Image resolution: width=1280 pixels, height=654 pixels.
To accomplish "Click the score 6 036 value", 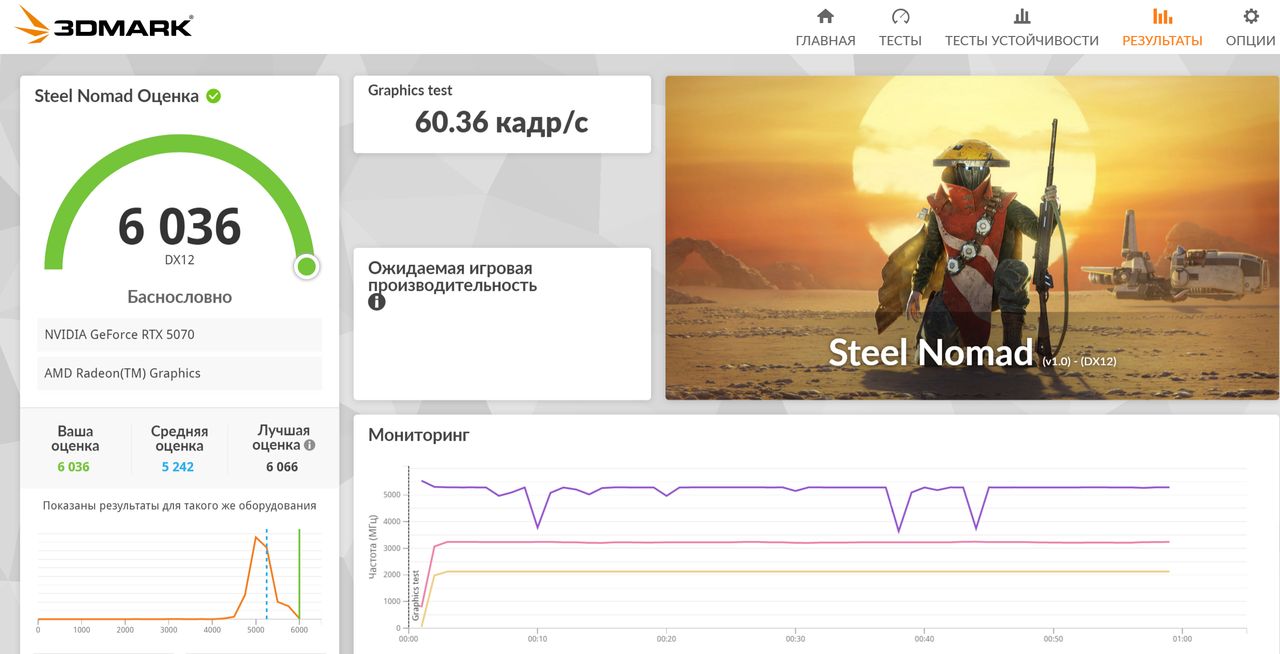I will (180, 226).
